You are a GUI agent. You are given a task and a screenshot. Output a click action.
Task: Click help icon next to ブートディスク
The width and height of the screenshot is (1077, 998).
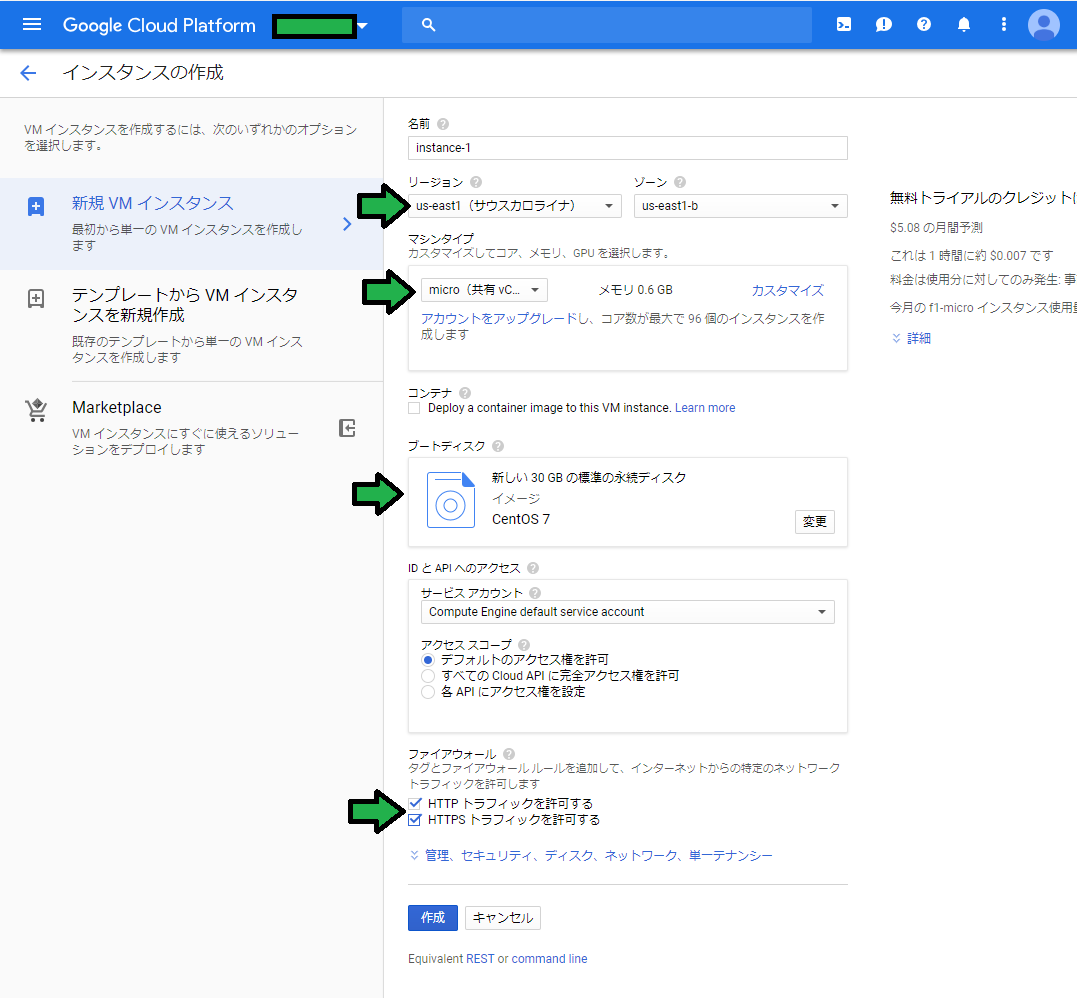[x=498, y=446]
